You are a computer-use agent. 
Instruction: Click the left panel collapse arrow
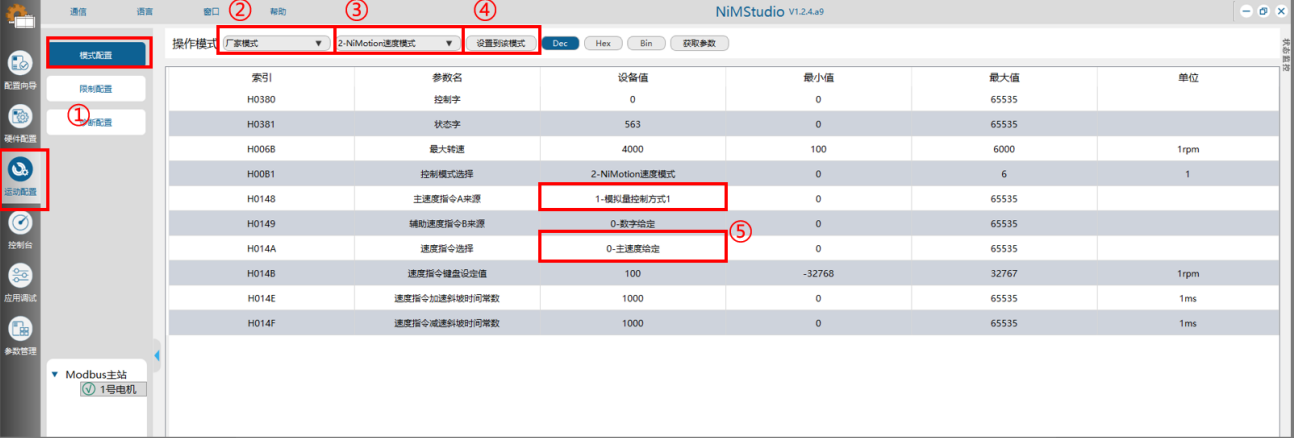coord(157,354)
